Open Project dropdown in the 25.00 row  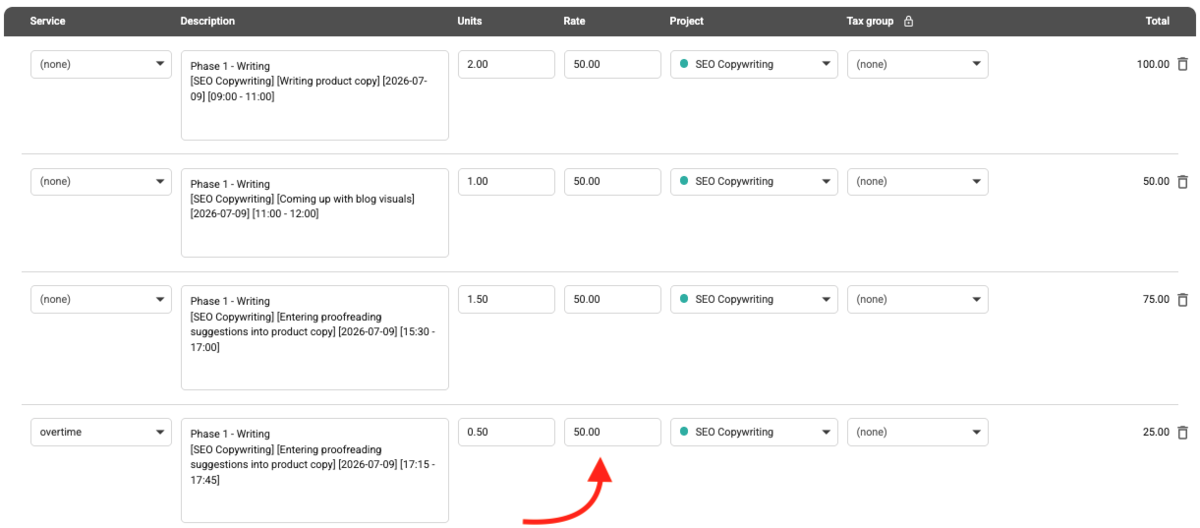point(754,432)
